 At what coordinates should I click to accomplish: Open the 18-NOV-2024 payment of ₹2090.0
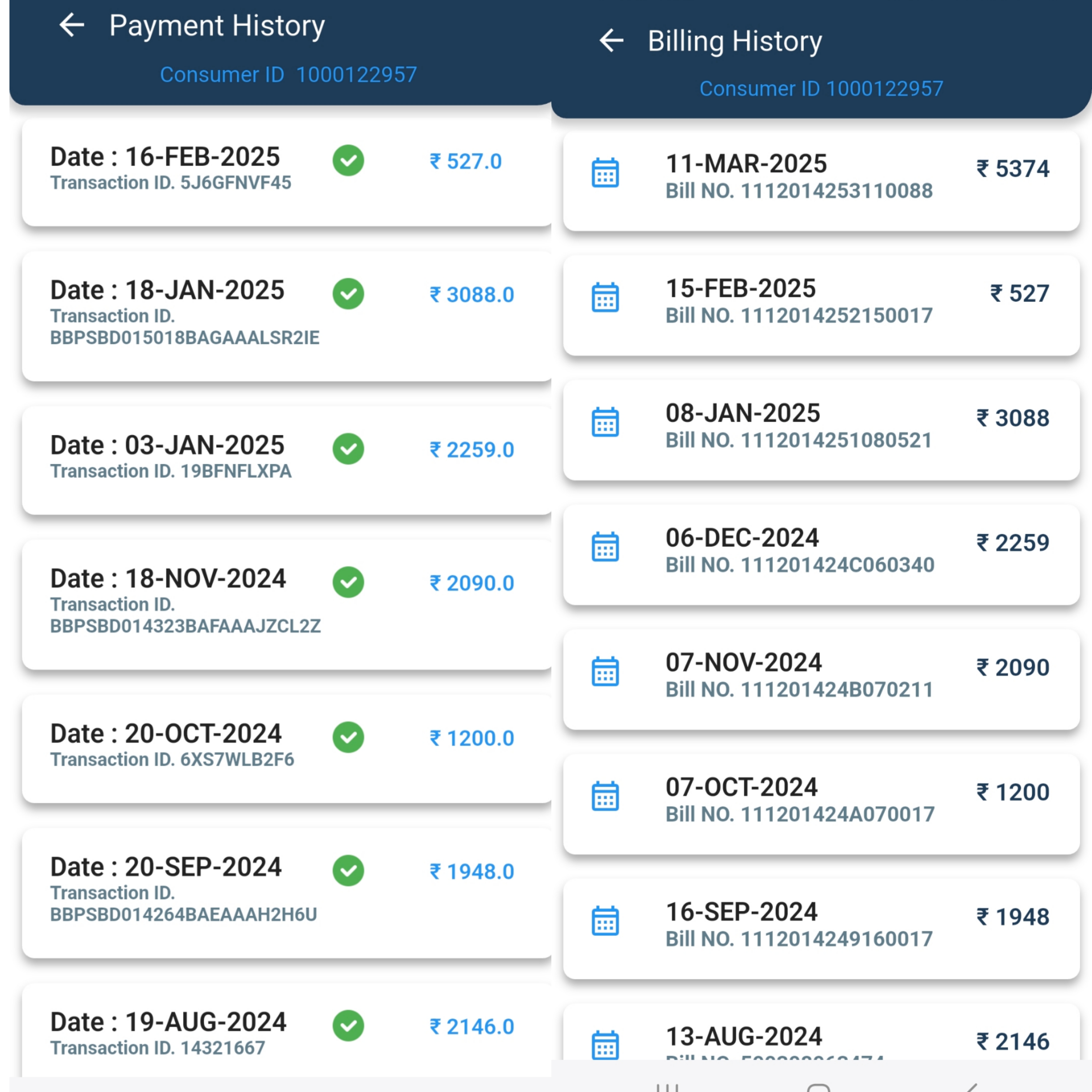tap(287, 604)
